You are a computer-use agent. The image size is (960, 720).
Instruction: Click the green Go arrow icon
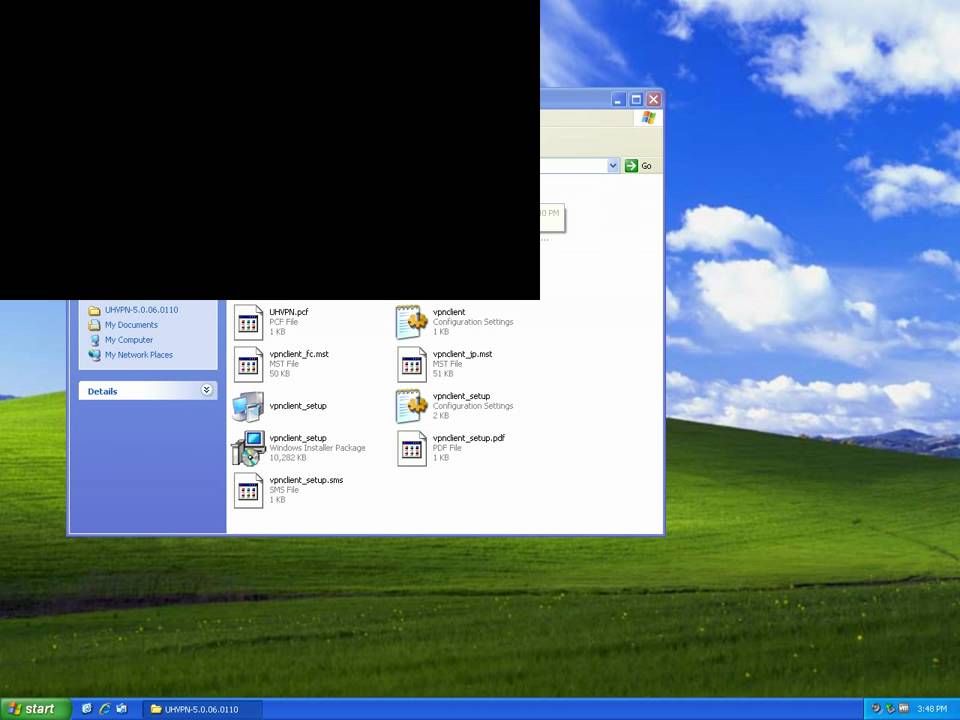[x=631, y=166]
